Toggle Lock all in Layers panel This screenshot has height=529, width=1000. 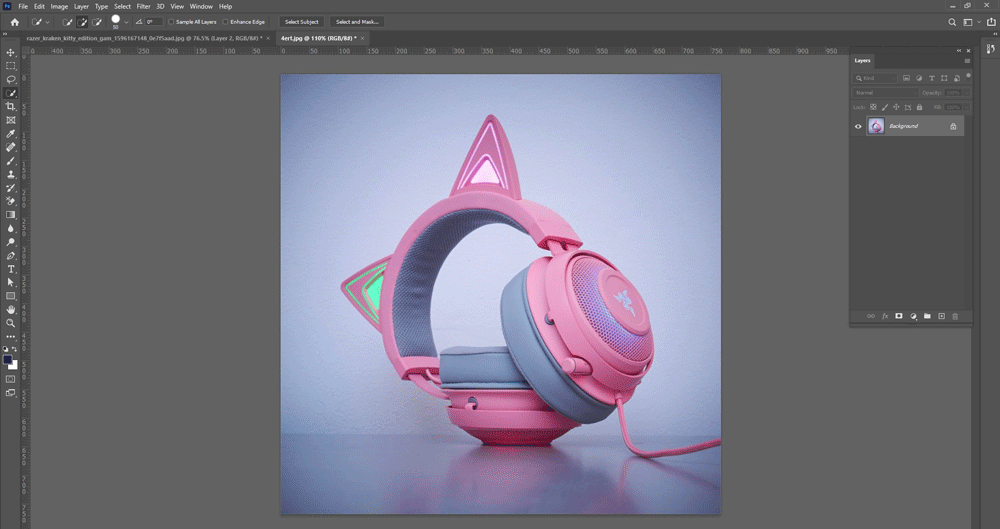[919, 107]
